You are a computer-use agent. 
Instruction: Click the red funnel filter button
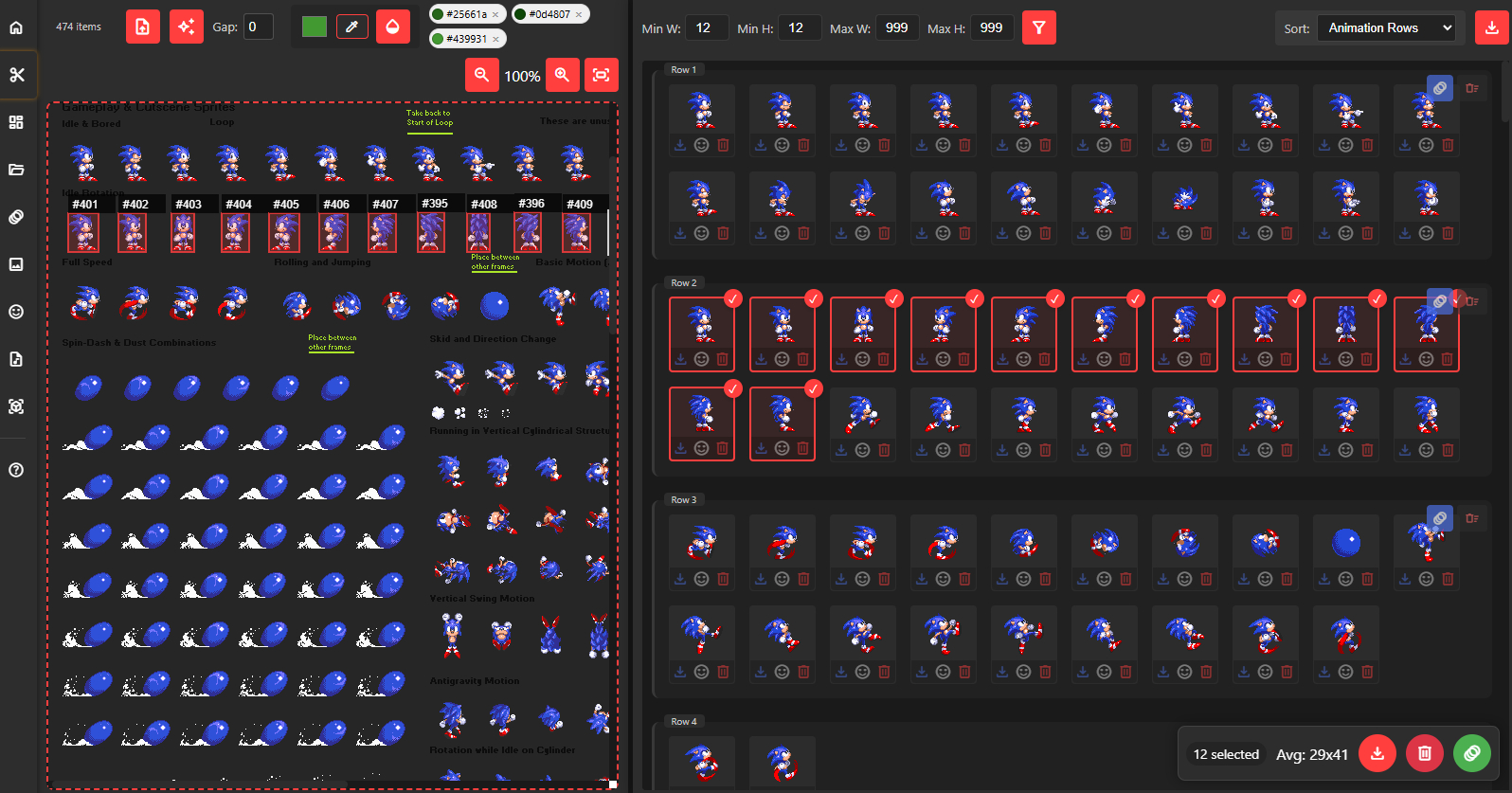tap(1039, 27)
